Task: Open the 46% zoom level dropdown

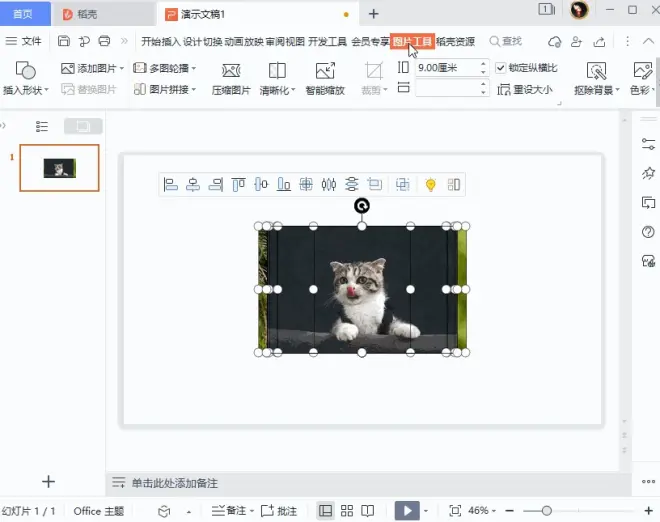Action: [x=482, y=511]
